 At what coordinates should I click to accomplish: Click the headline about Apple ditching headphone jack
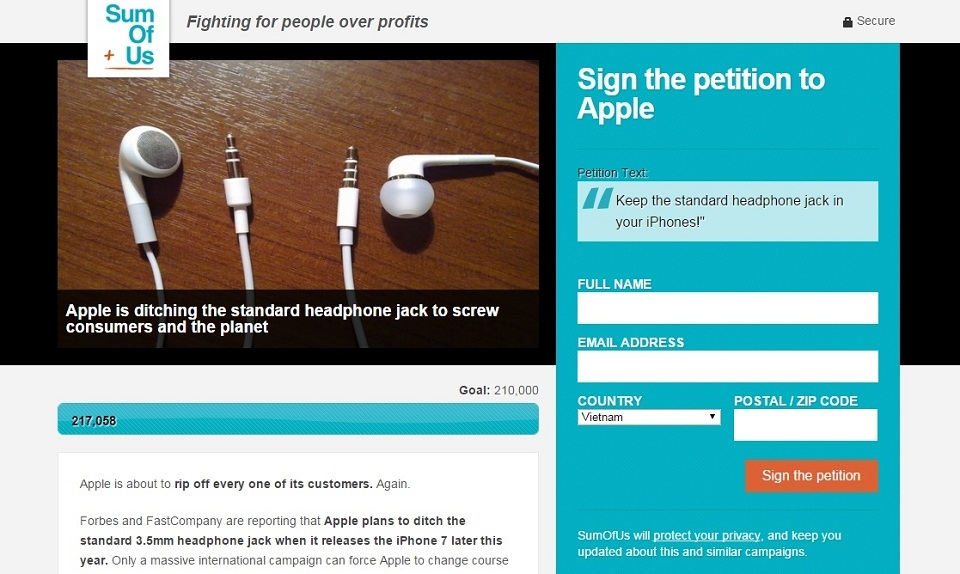pos(282,318)
